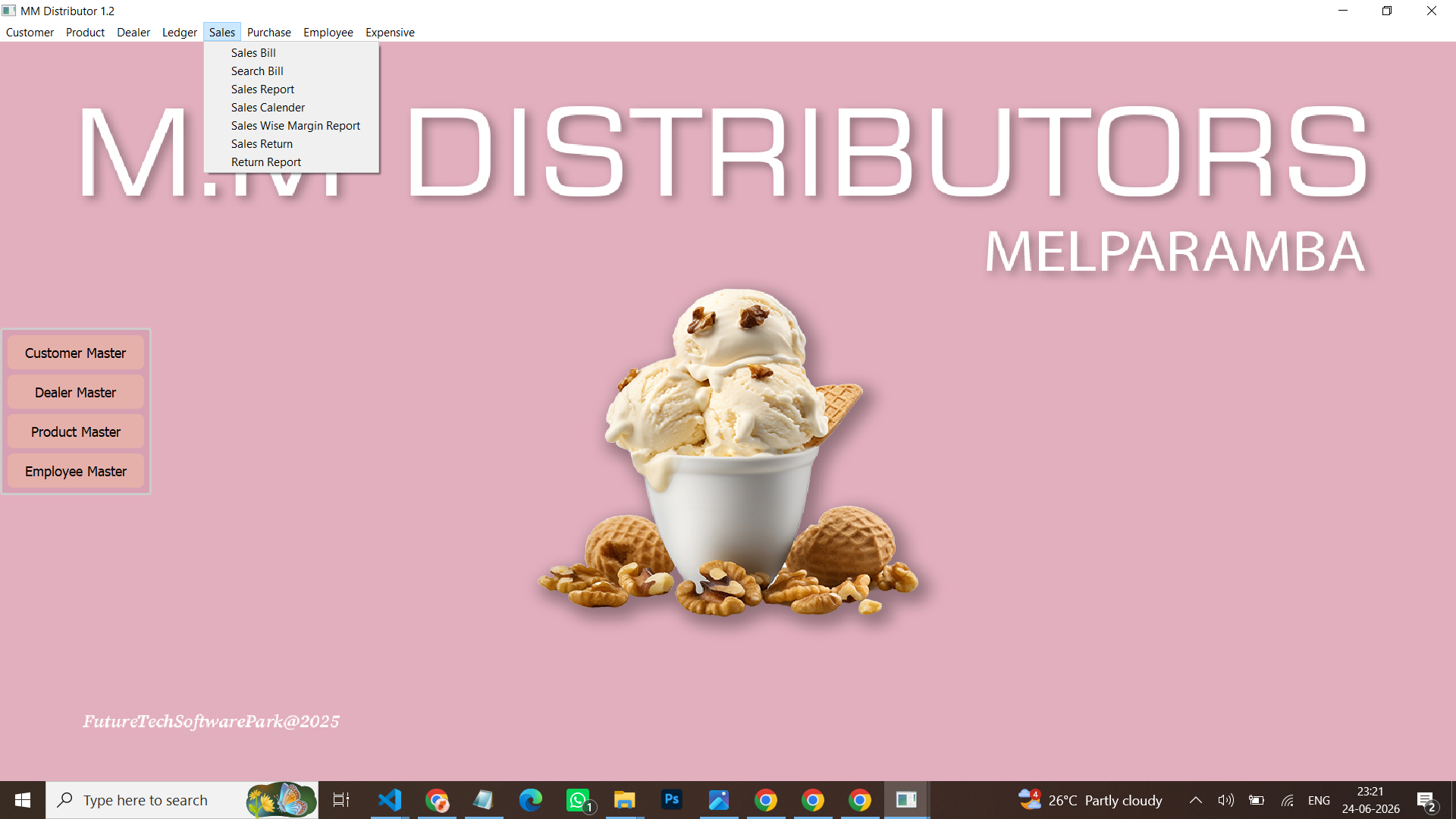
Task: Click the Task View icon
Action: [341, 800]
